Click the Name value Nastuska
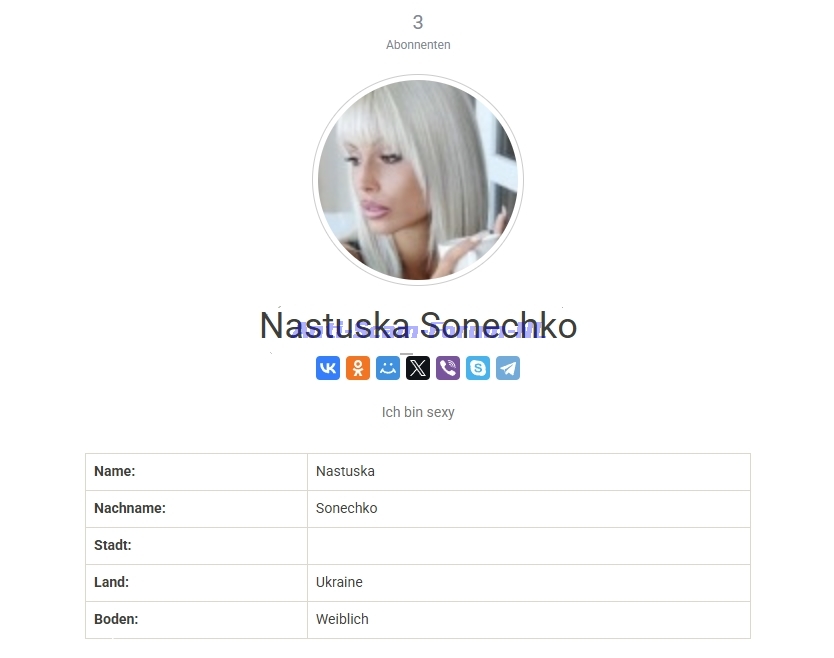The height and width of the screenshot is (658, 834). click(x=345, y=471)
